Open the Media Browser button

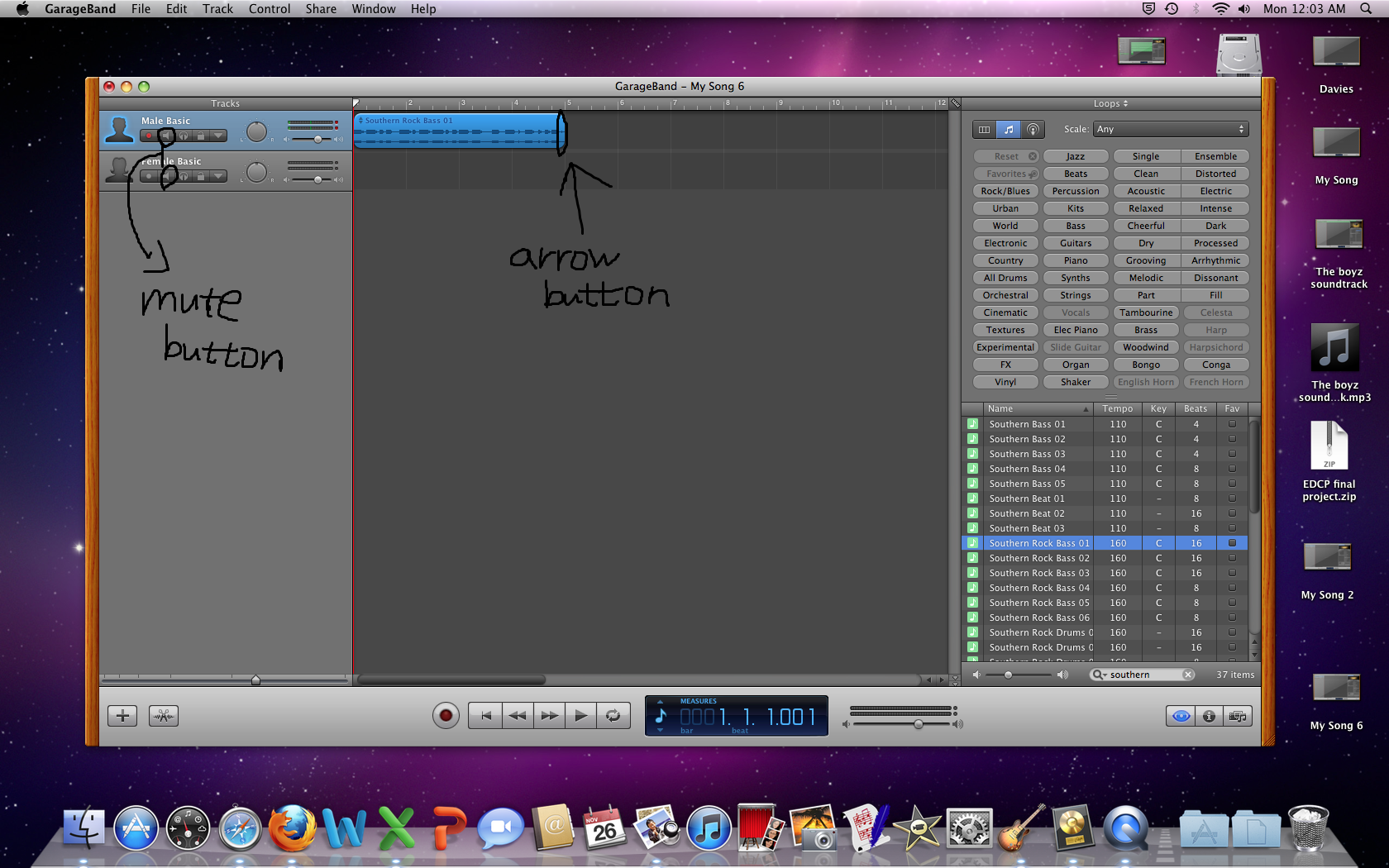(x=1237, y=716)
